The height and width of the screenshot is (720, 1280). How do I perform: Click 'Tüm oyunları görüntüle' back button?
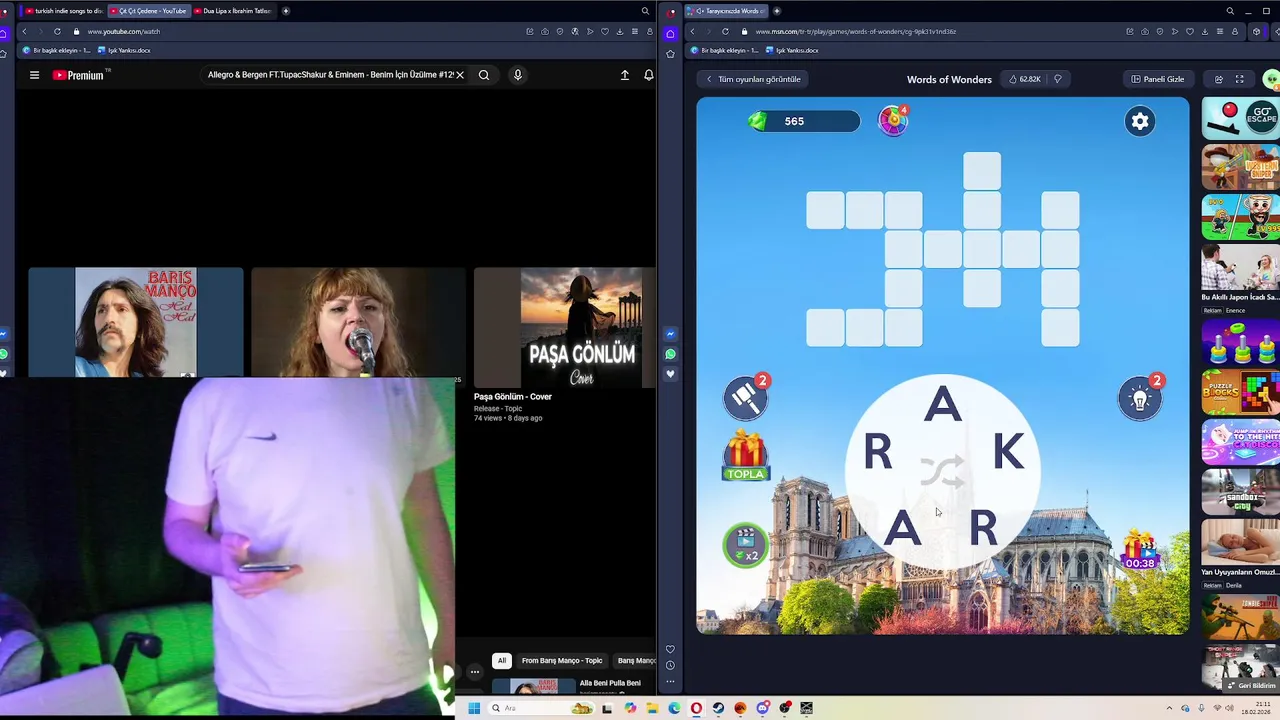point(754,79)
